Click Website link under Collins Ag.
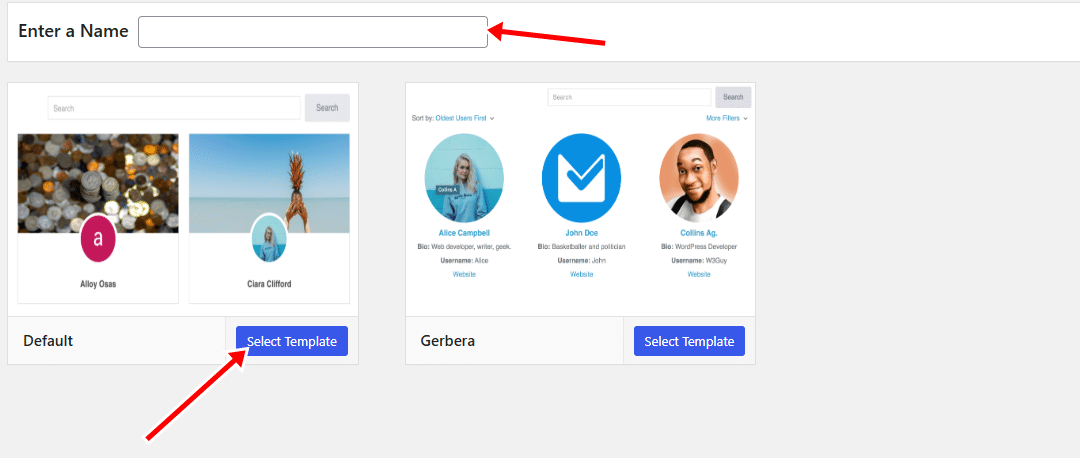 coord(698,274)
